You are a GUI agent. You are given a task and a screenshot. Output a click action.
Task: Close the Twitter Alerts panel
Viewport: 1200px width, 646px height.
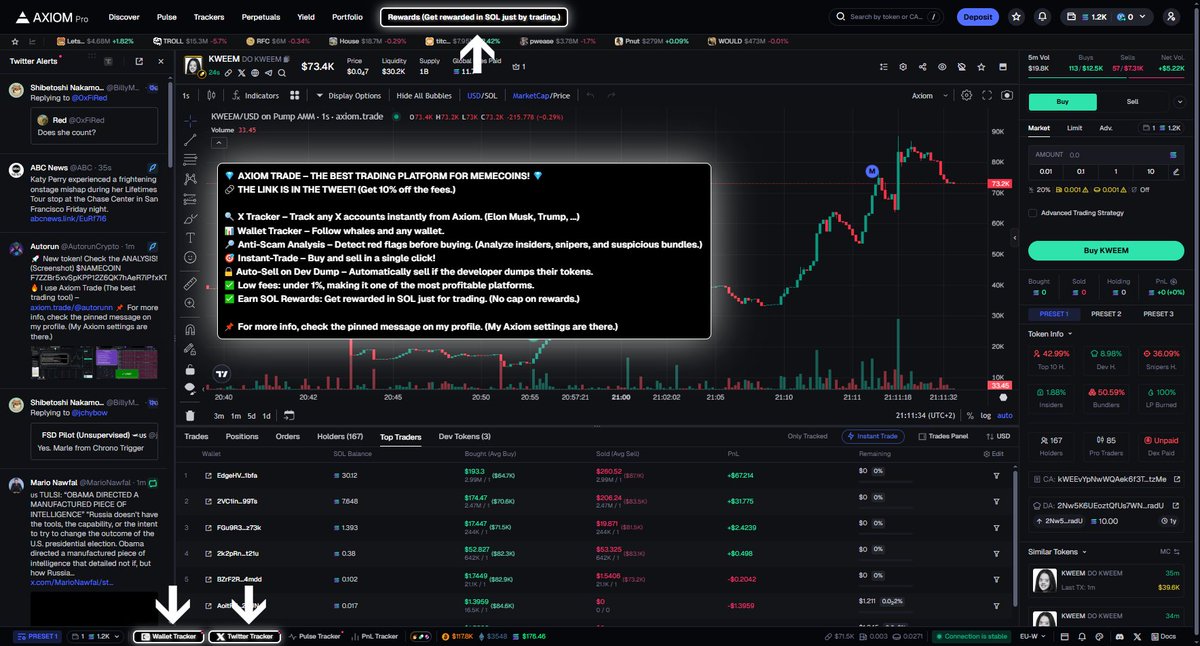[160, 61]
